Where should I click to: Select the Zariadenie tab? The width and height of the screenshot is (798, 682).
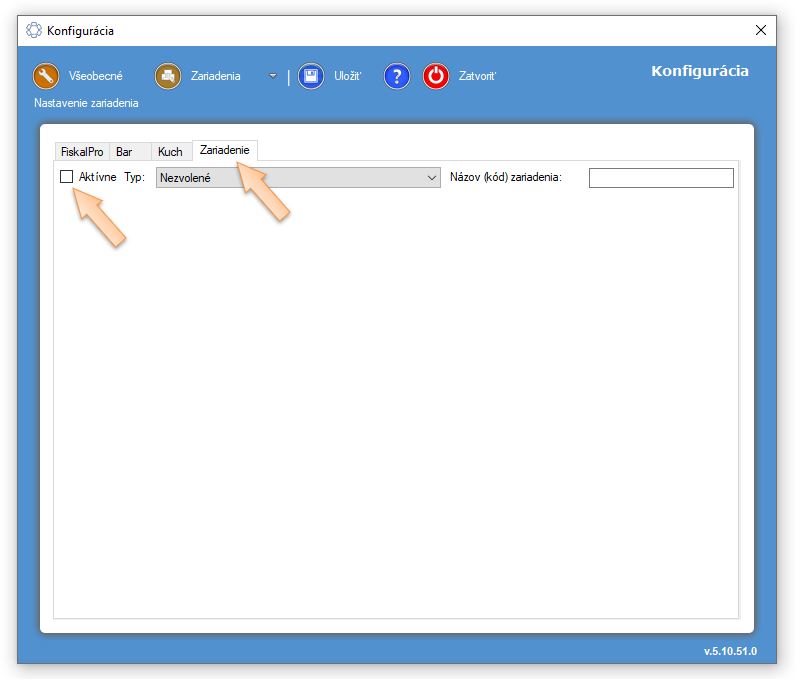(x=224, y=150)
